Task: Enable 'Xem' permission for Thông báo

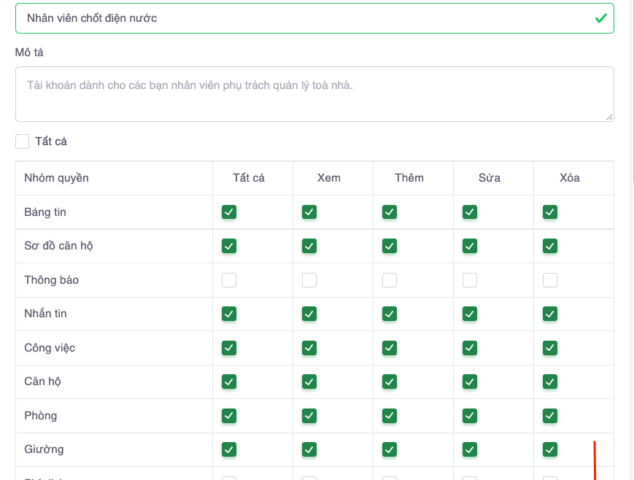Action: 309,280
